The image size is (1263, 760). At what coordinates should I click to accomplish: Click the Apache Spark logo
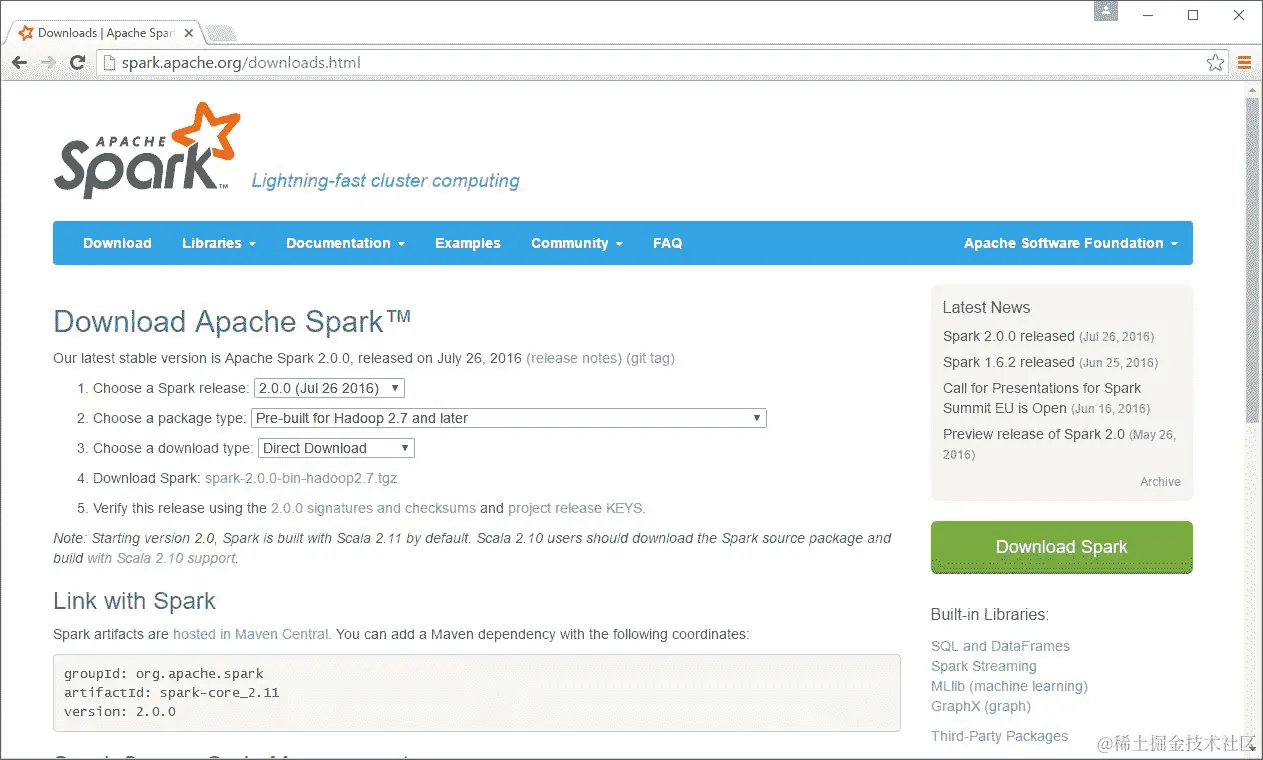[147, 150]
